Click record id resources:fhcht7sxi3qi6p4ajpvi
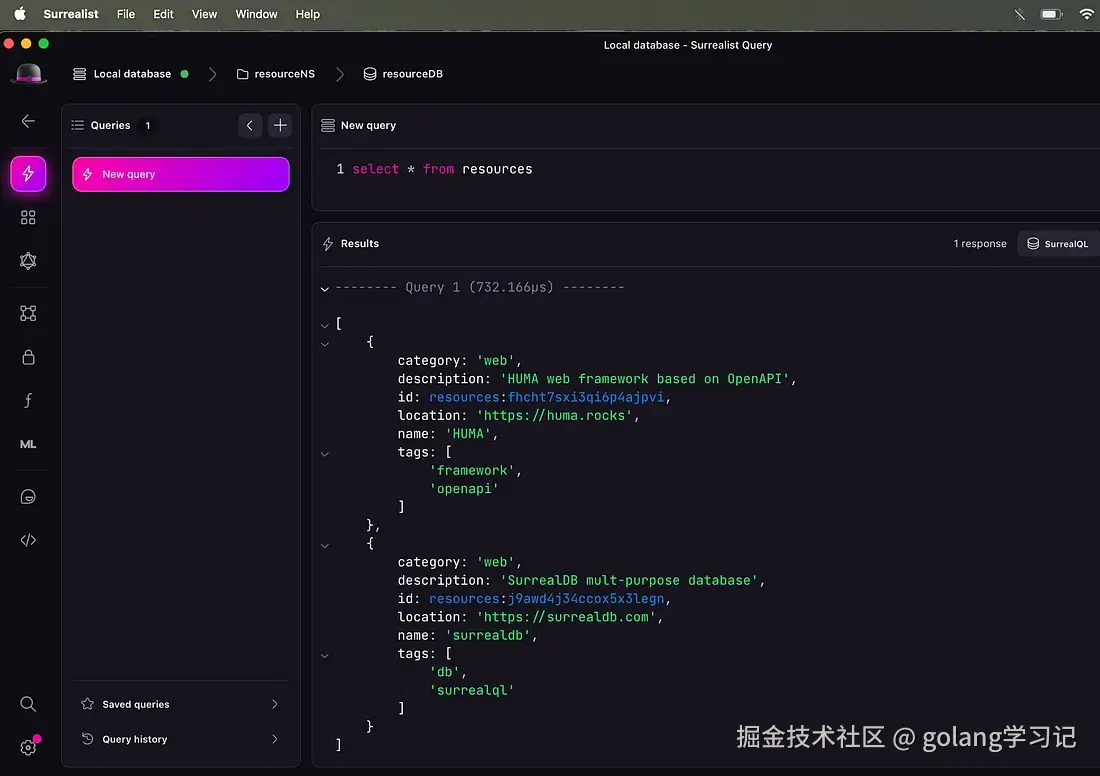1100x776 pixels. 546,397
